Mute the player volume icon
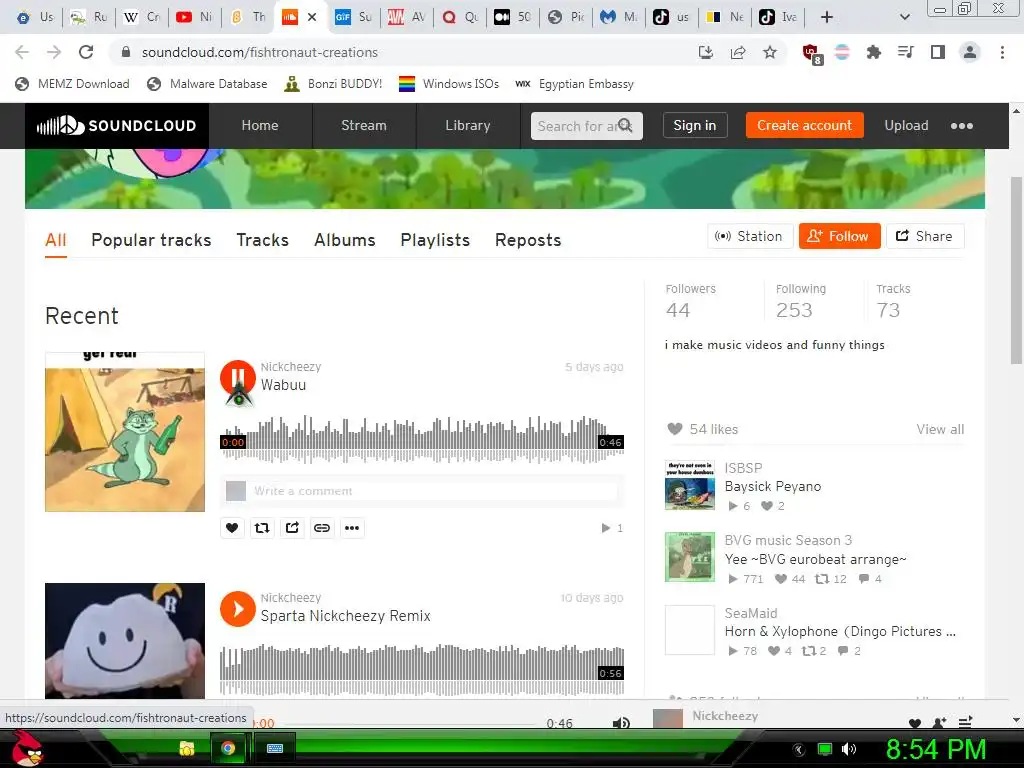 (621, 723)
